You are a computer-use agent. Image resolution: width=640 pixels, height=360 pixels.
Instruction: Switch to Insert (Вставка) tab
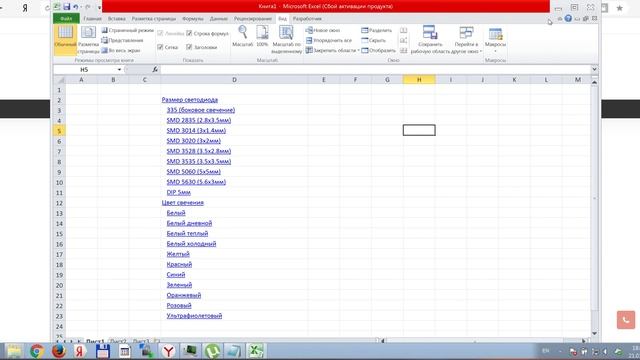(117, 19)
